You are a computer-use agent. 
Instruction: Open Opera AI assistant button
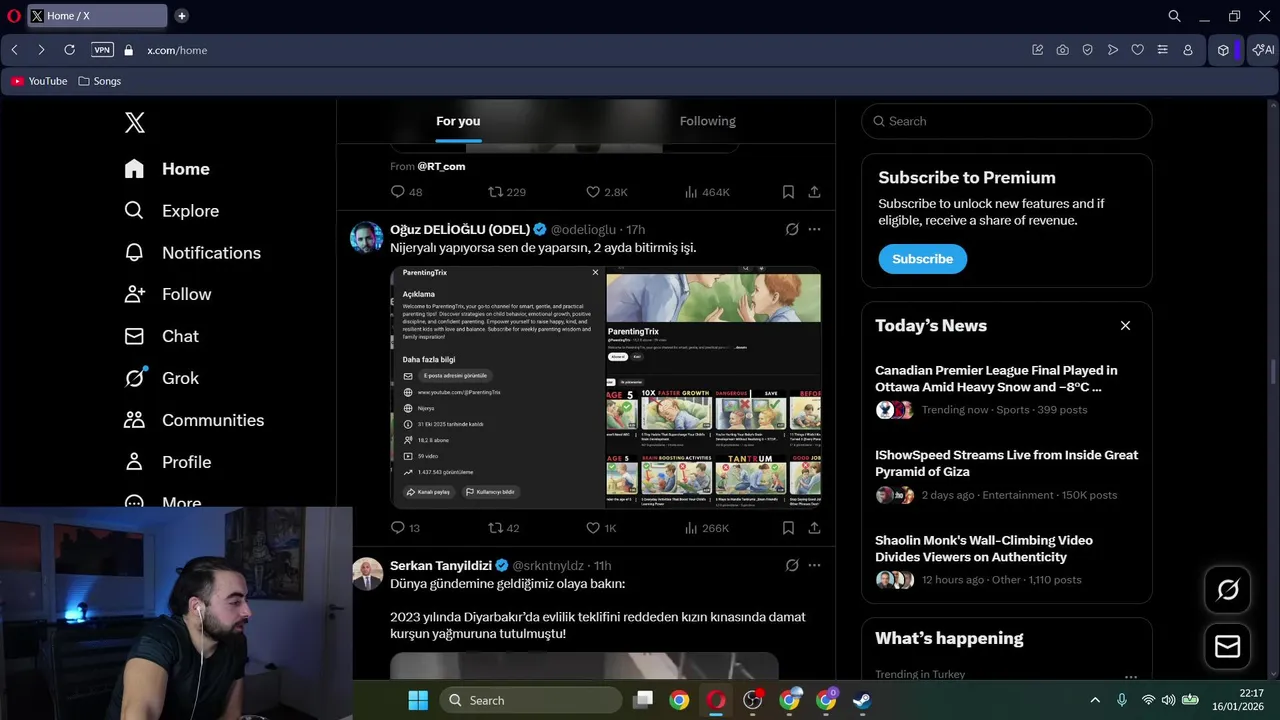coord(1264,50)
